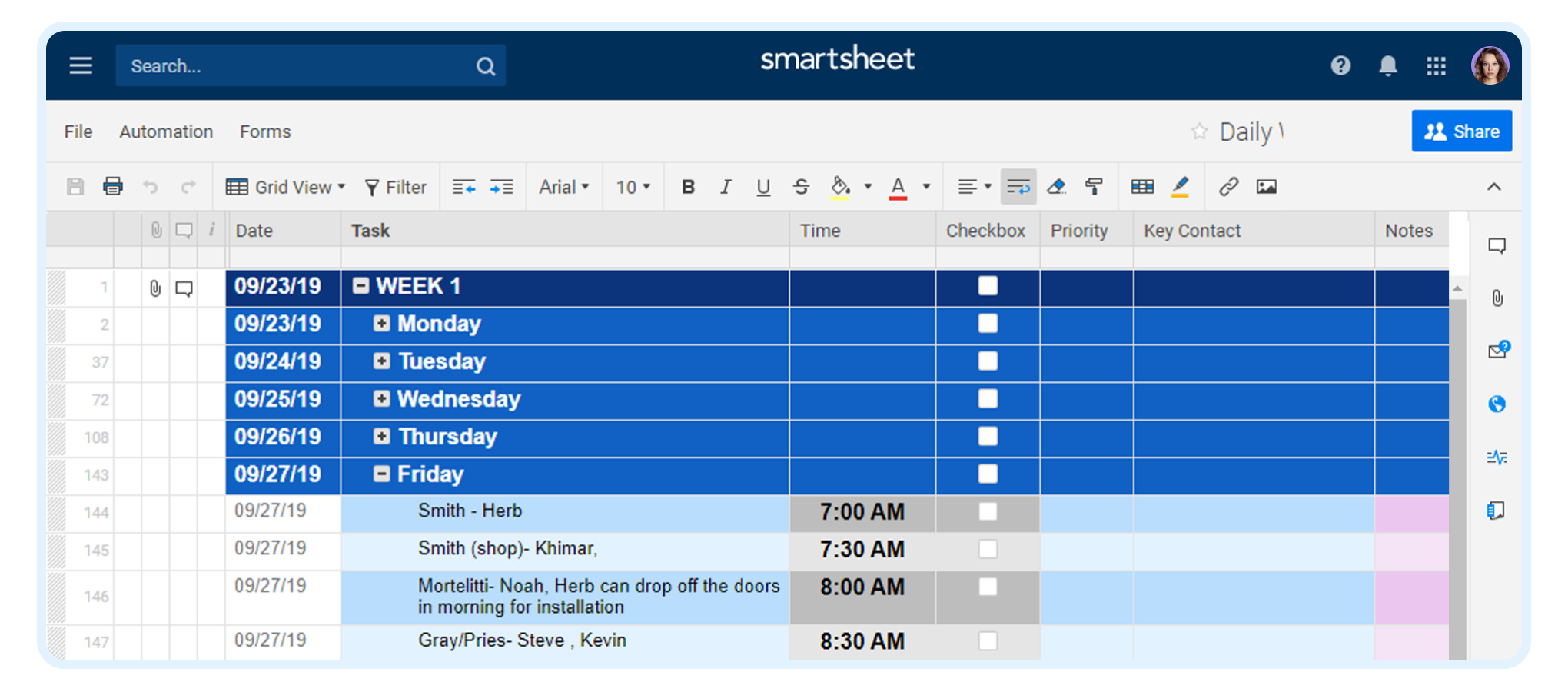Screen dimensions: 1568x692
Task: Toggle strikethrough formatting
Action: click(x=801, y=187)
